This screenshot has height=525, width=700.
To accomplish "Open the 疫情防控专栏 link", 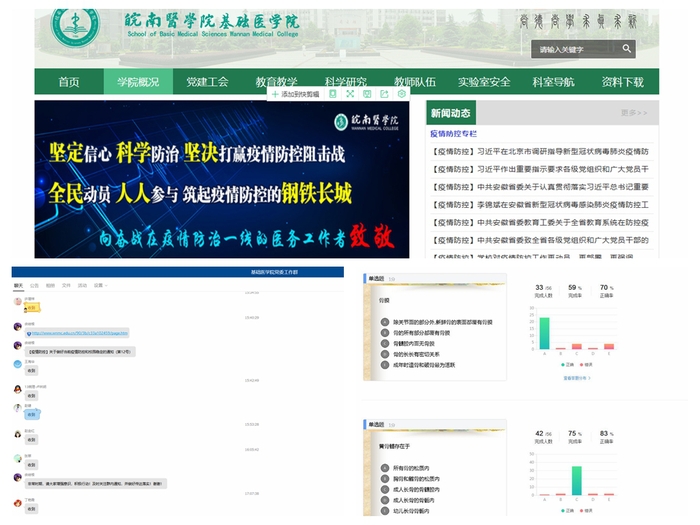I will [453, 133].
